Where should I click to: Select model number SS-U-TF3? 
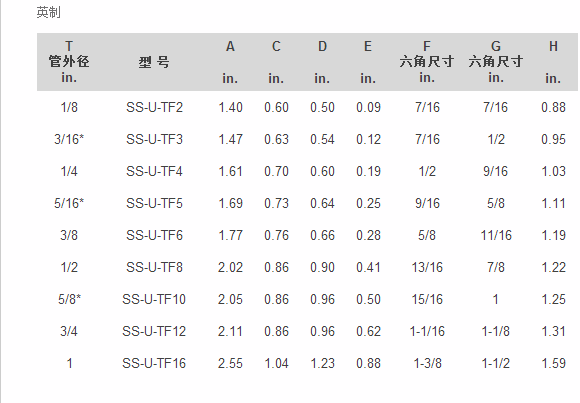pos(154,139)
